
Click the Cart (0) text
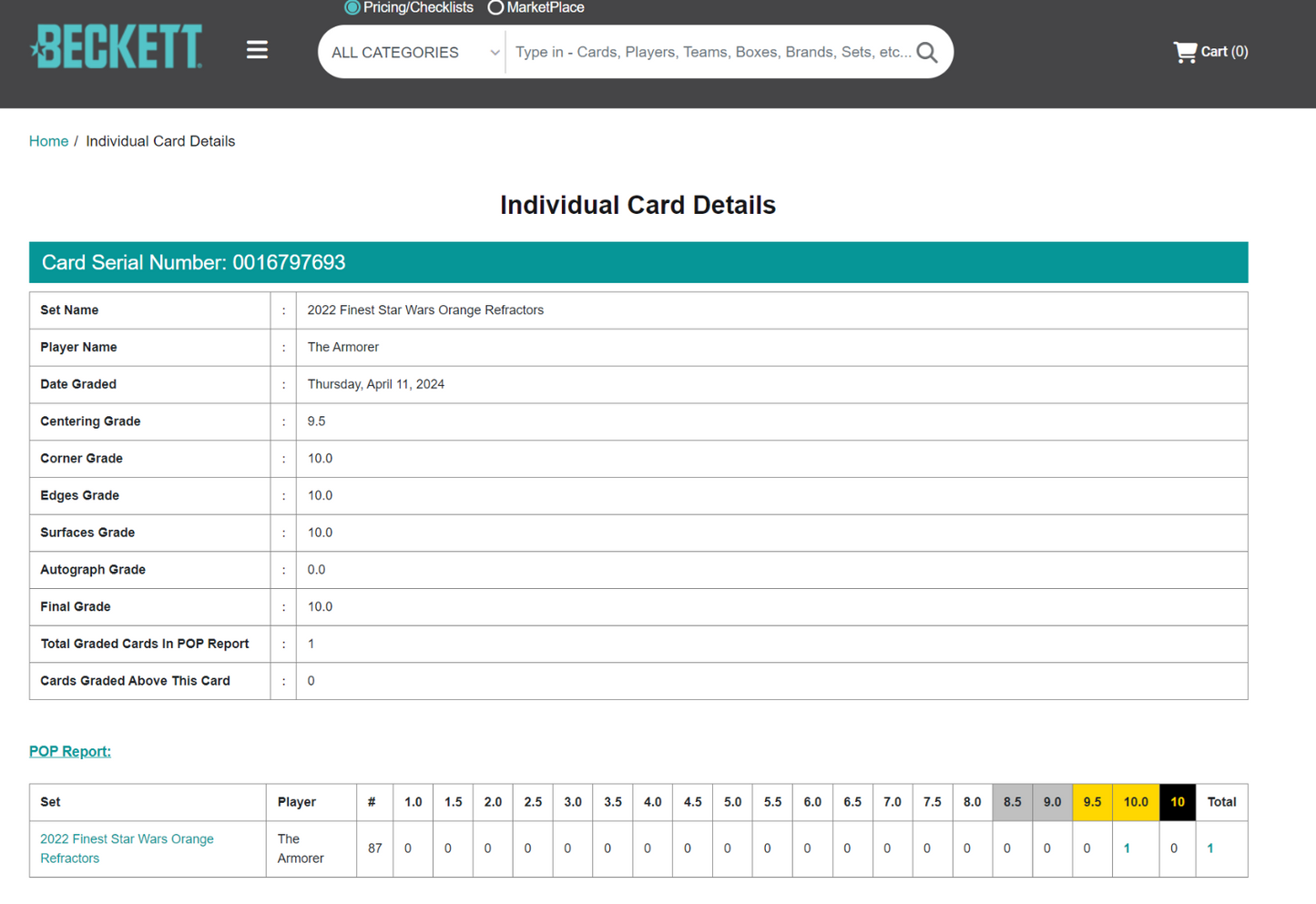[1224, 52]
